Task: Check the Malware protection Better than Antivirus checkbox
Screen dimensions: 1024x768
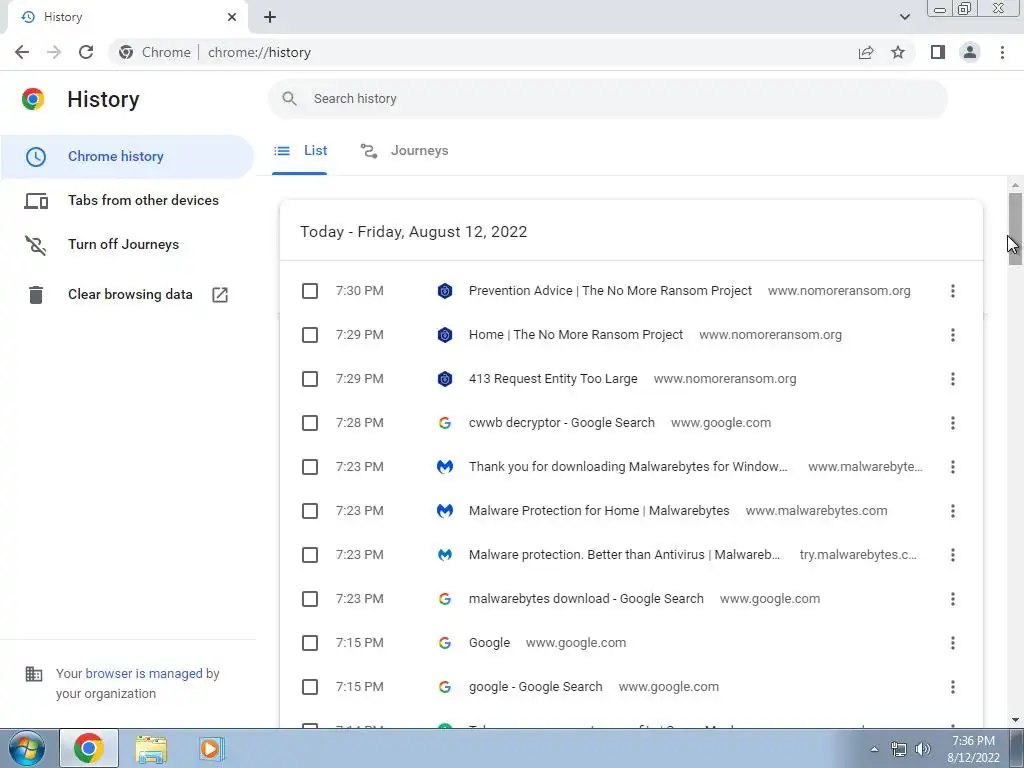Action: [310, 555]
